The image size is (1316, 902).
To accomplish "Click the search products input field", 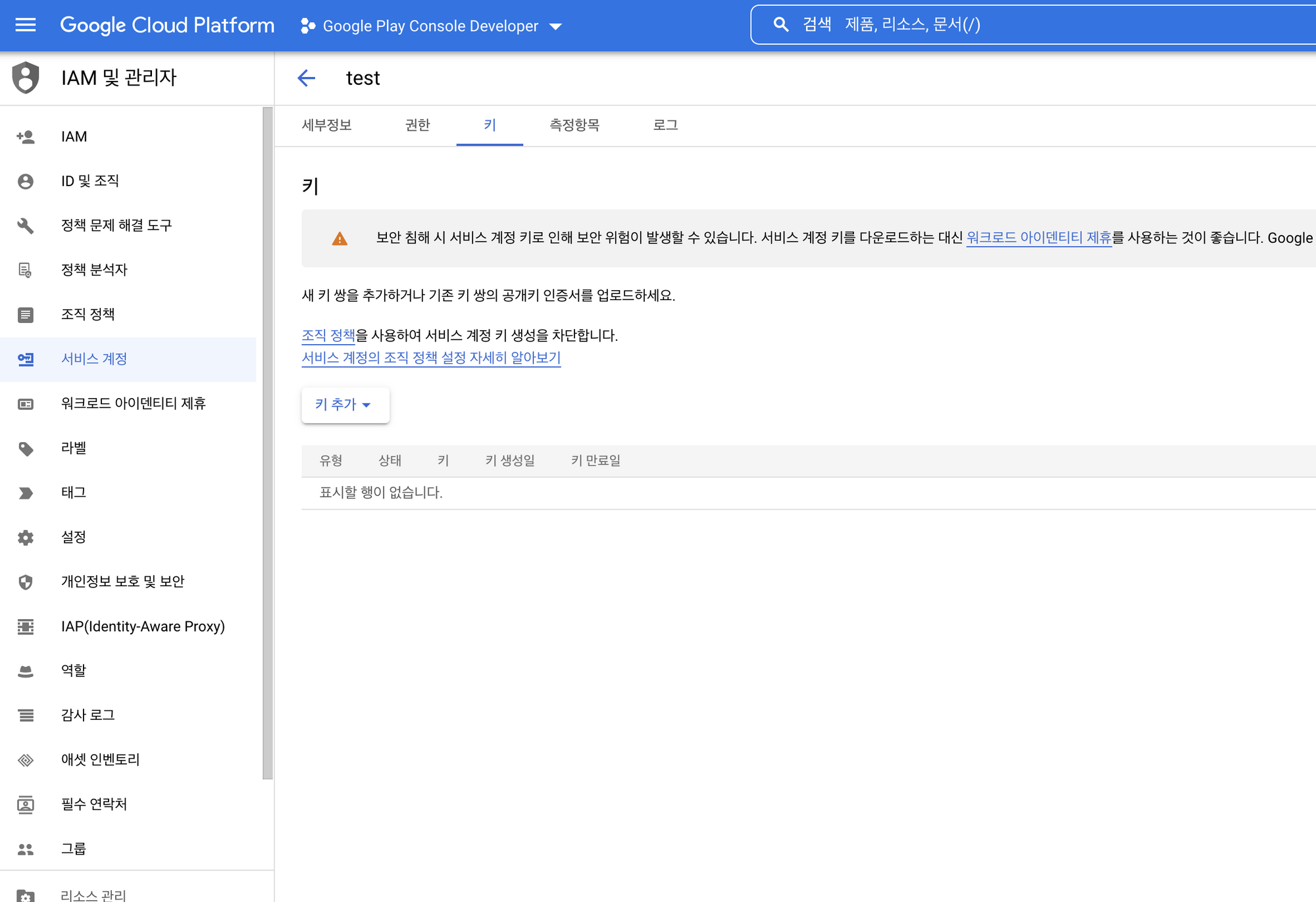I will 1053,25.
